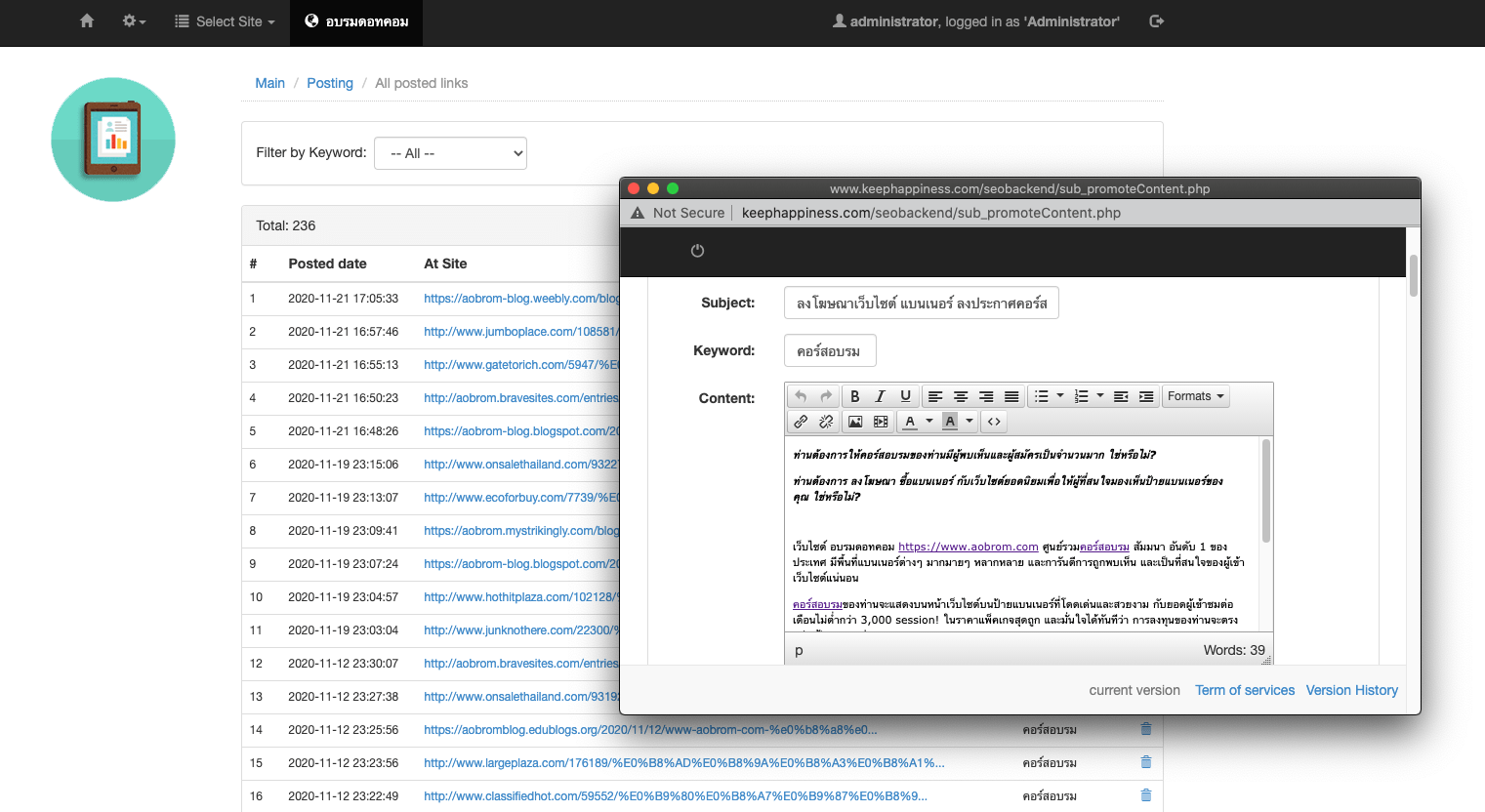
Task: Click the Undo icon in editor toolbar
Action: coord(801,396)
